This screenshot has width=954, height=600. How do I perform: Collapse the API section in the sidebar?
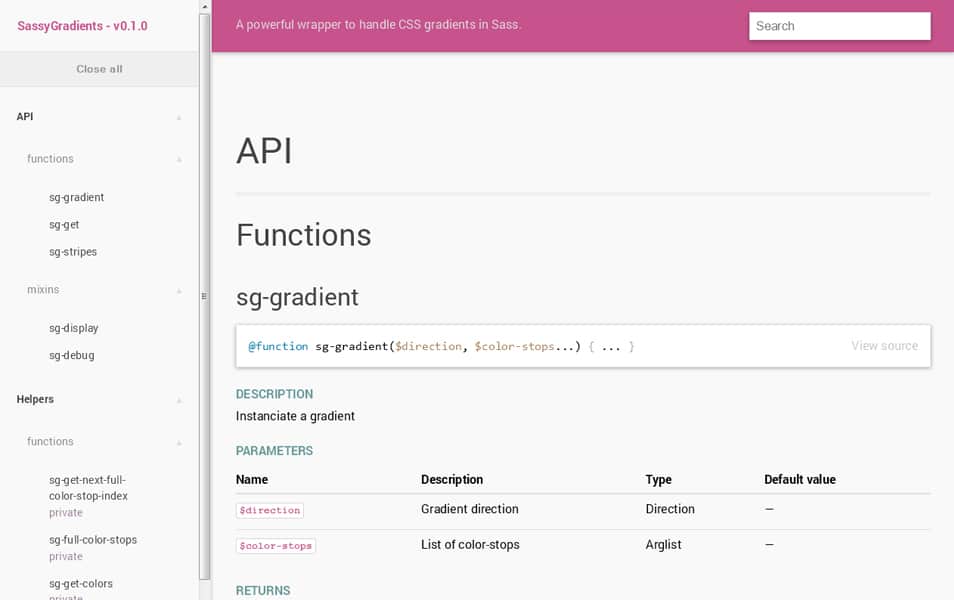(x=179, y=116)
